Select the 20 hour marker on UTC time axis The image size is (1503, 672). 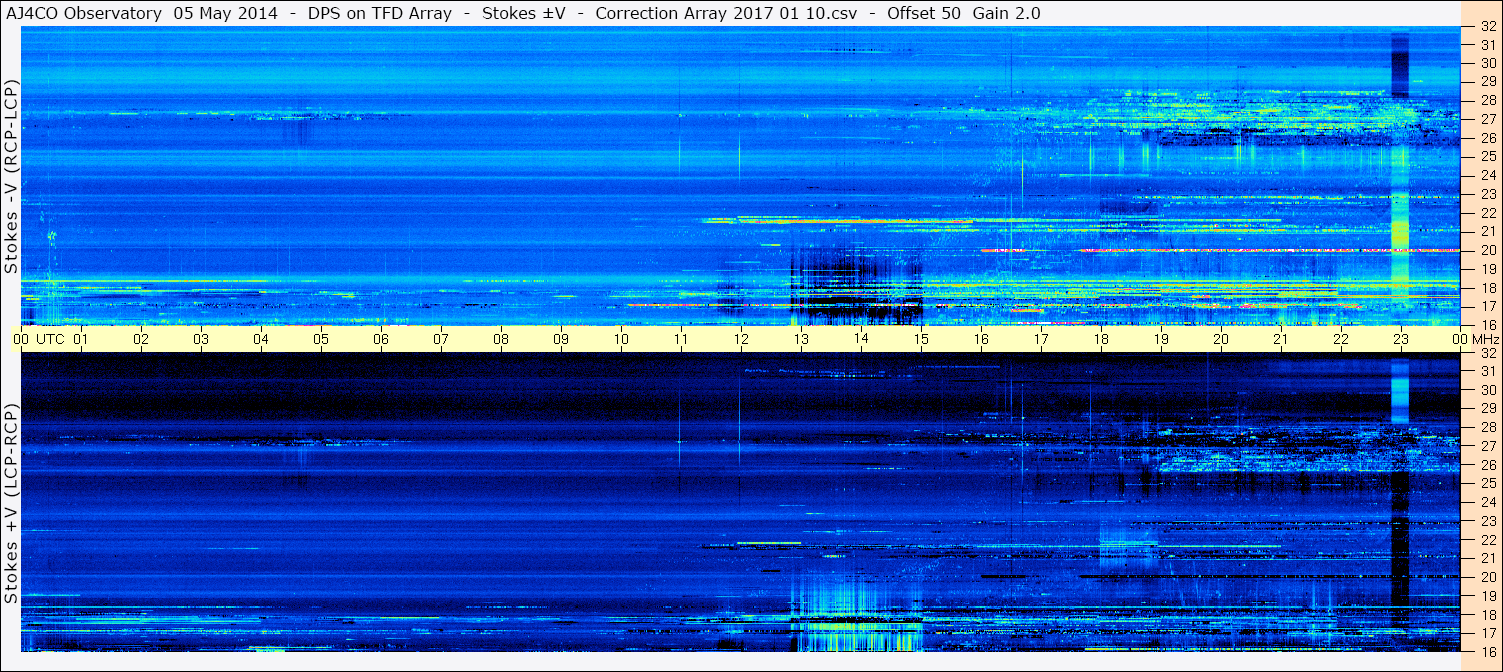(1221, 339)
